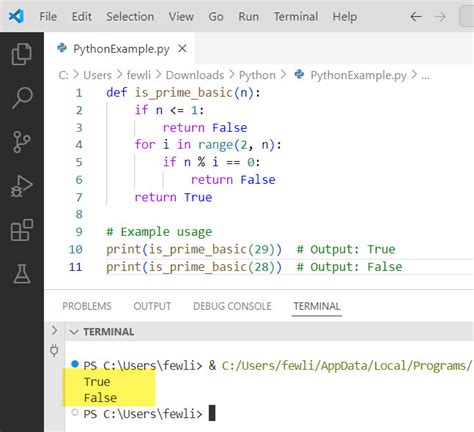Open the Help menu

[x=345, y=16]
